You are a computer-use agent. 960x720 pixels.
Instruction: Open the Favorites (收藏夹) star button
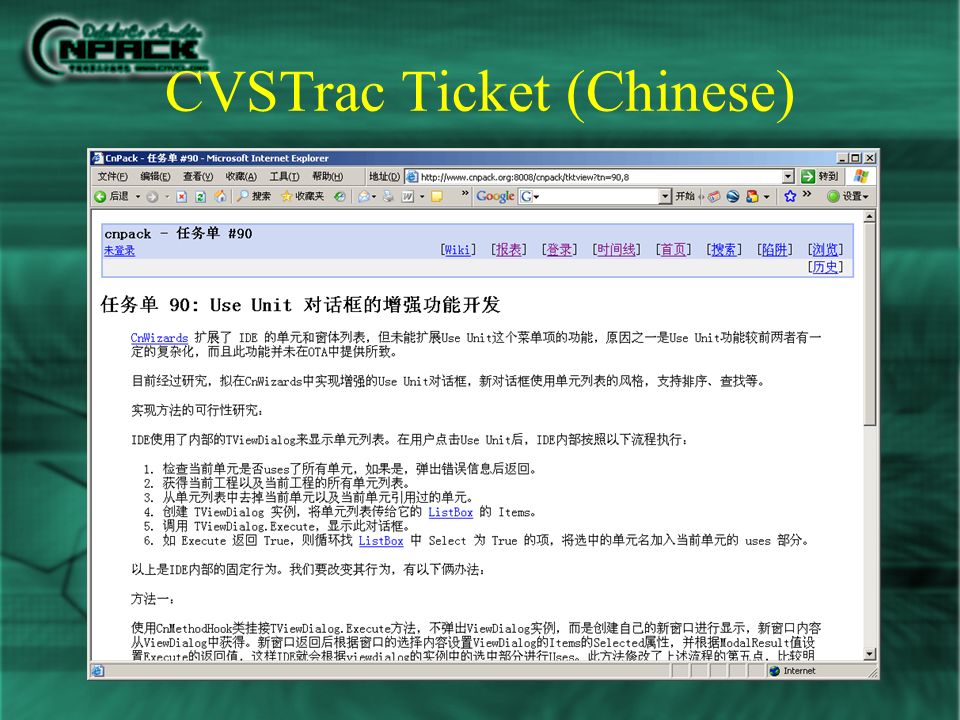click(x=302, y=196)
